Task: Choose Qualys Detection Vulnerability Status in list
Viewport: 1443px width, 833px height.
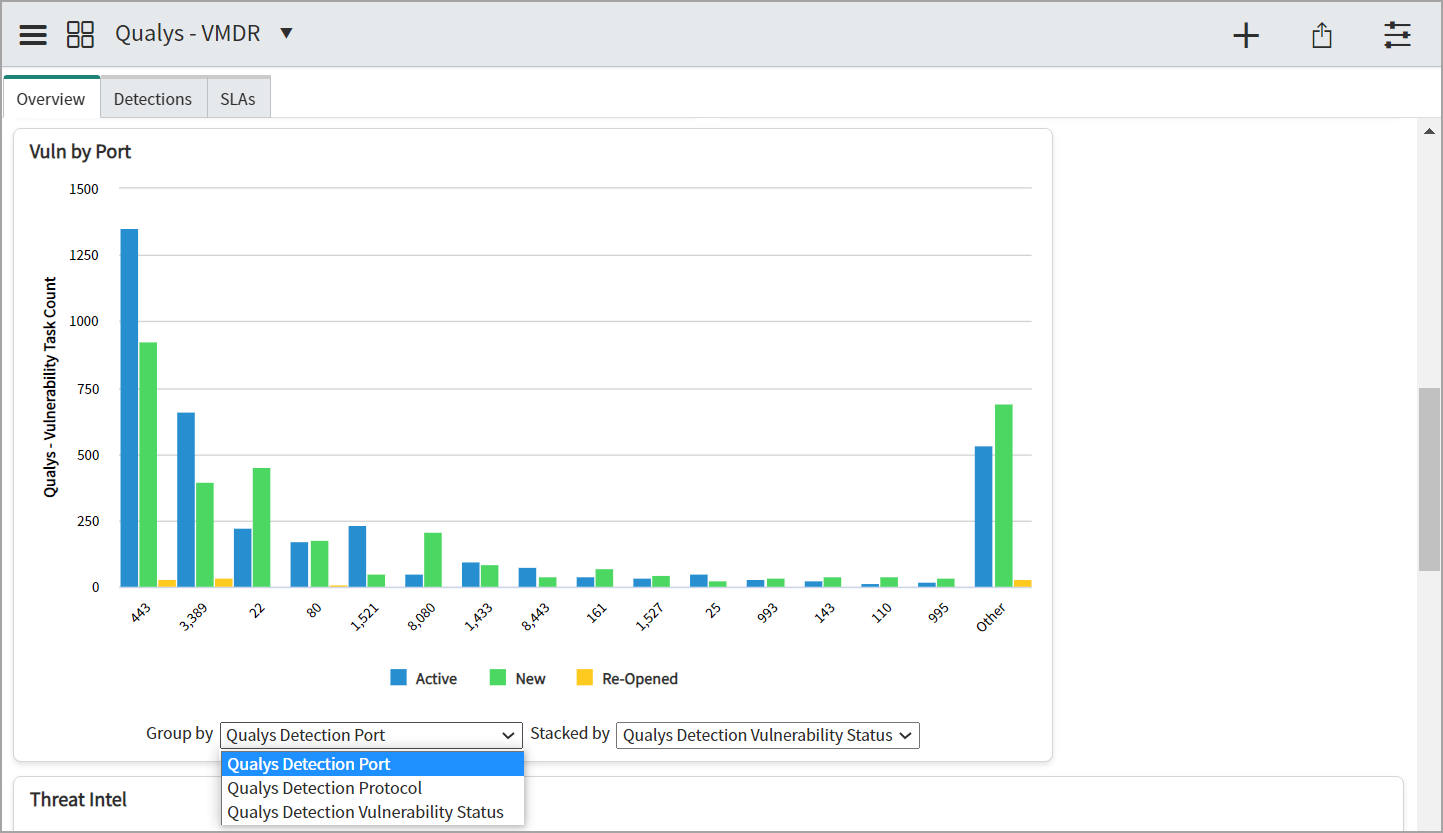Action: [x=365, y=812]
